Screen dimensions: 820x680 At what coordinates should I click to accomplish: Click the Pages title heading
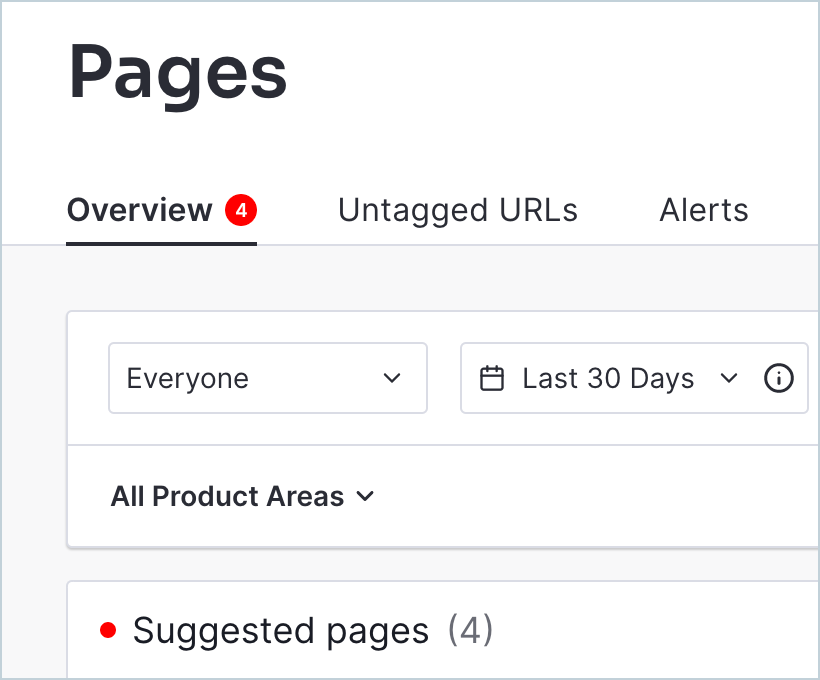click(177, 74)
